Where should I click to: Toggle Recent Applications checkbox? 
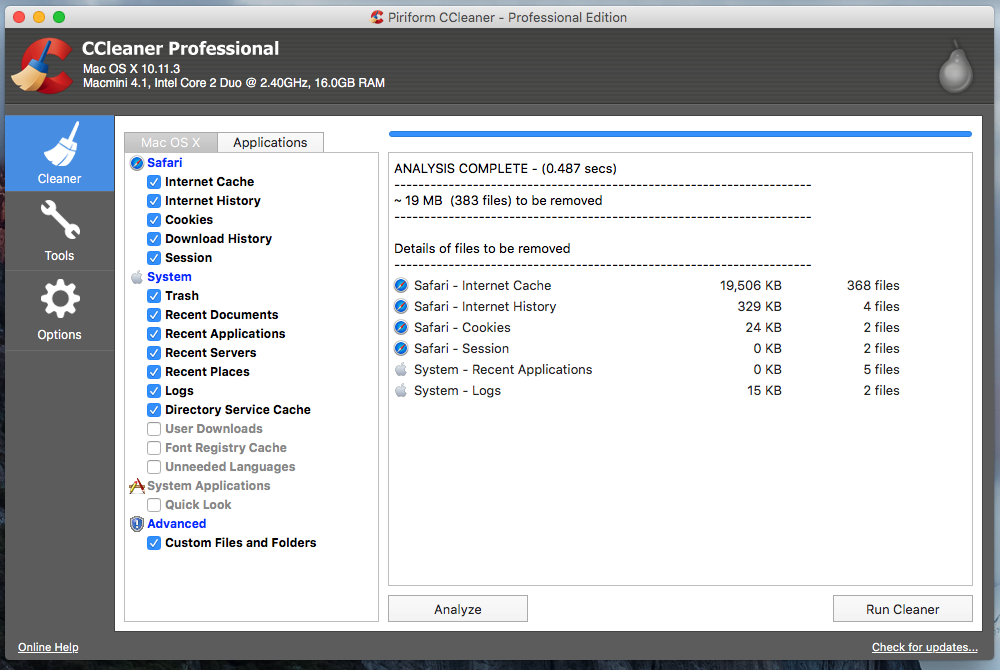[x=154, y=334]
